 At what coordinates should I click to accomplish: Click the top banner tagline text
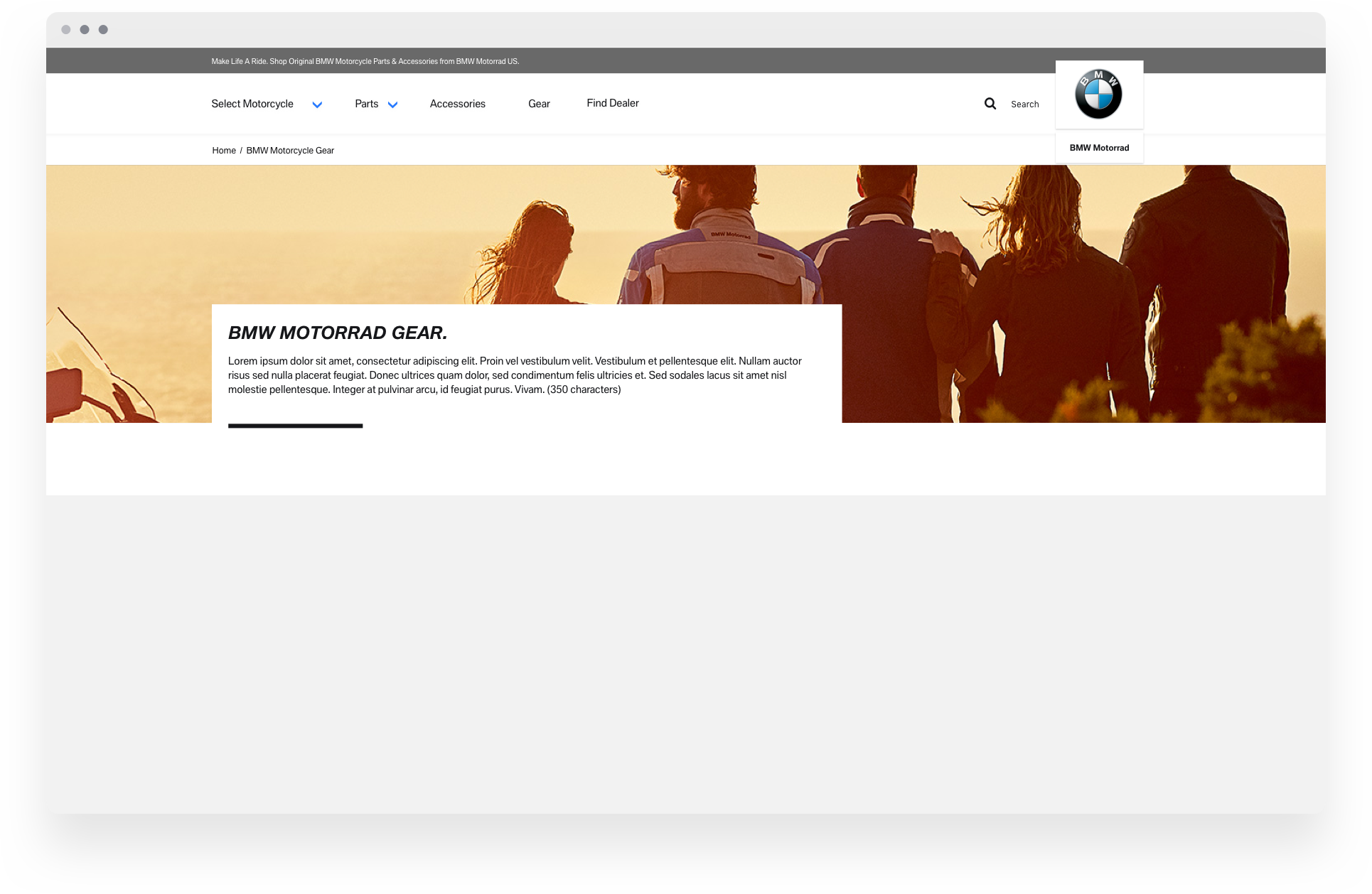click(365, 61)
